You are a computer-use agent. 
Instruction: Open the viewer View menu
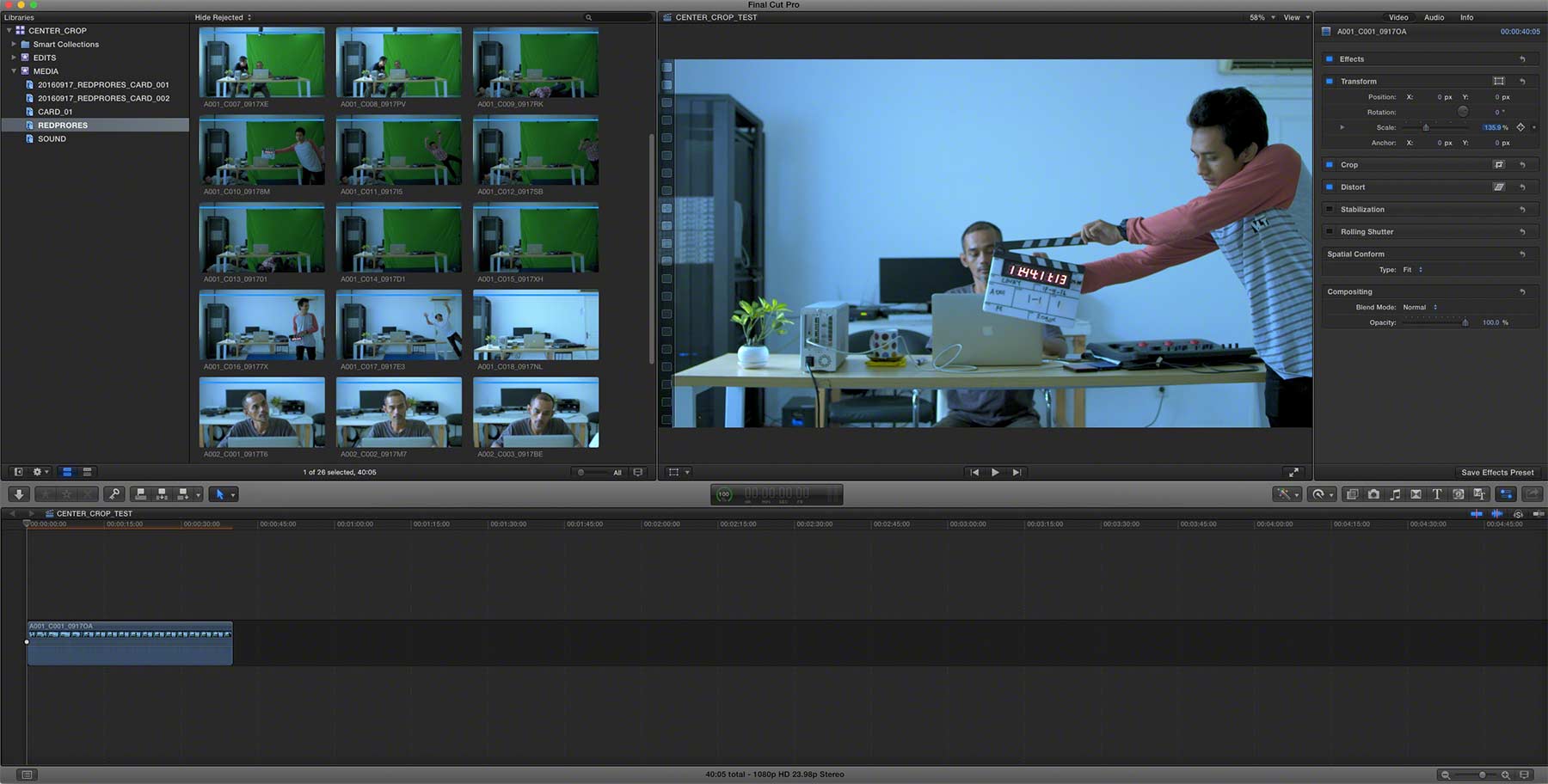pyautogui.click(x=1296, y=17)
